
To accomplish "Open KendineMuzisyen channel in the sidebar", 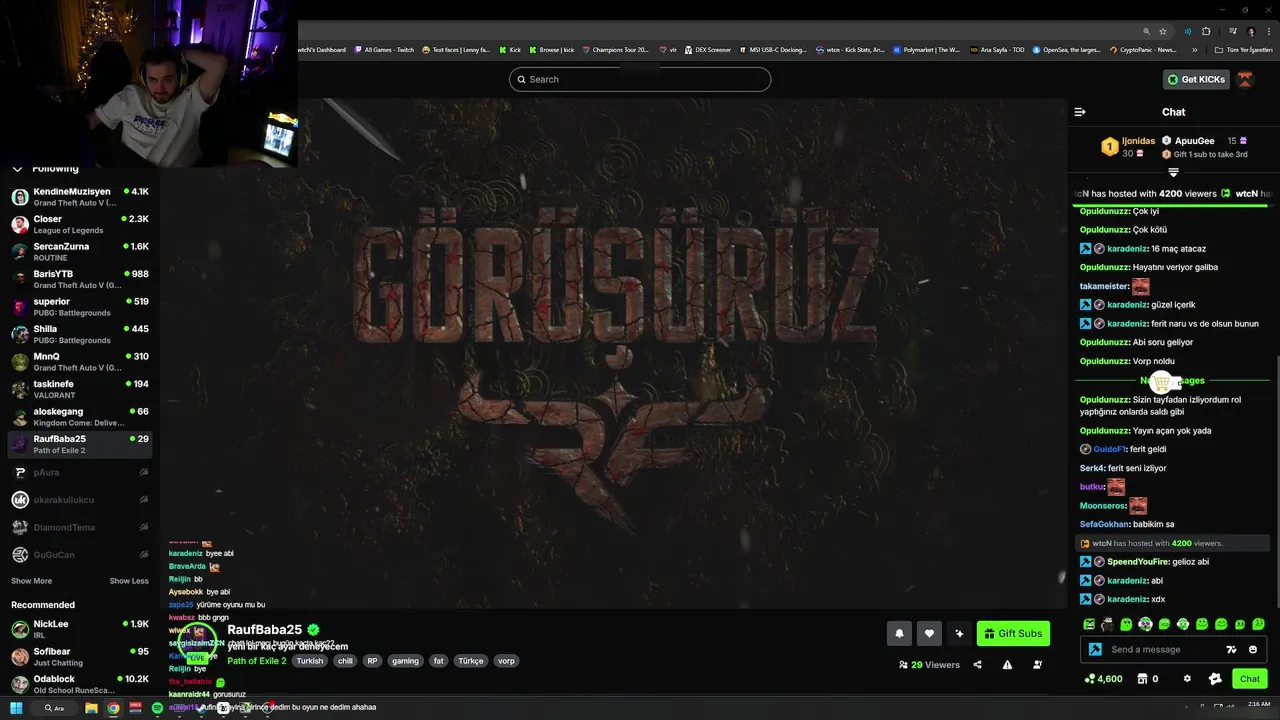I will point(80,197).
